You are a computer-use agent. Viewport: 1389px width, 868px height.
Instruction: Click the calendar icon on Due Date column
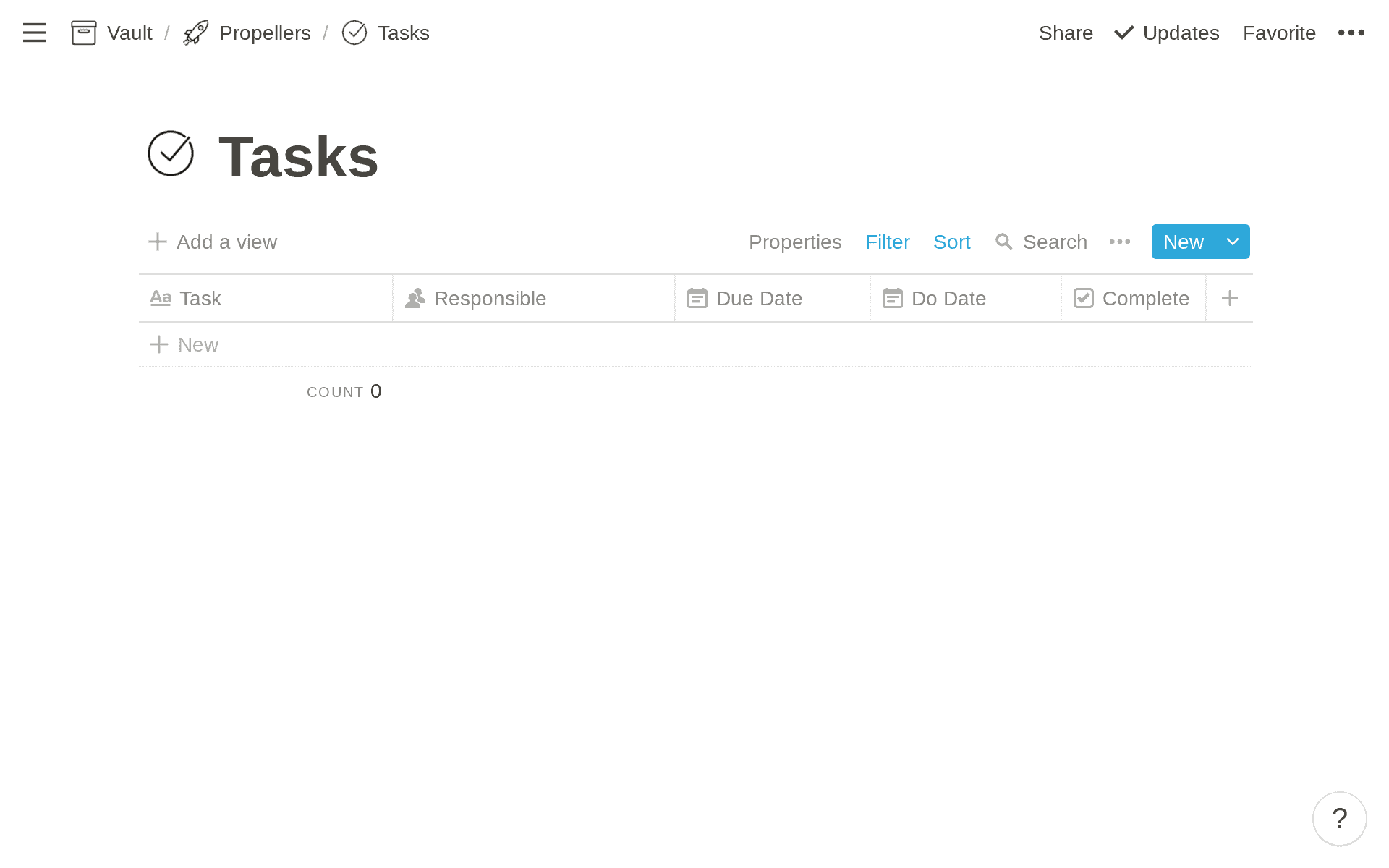pos(697,297)
